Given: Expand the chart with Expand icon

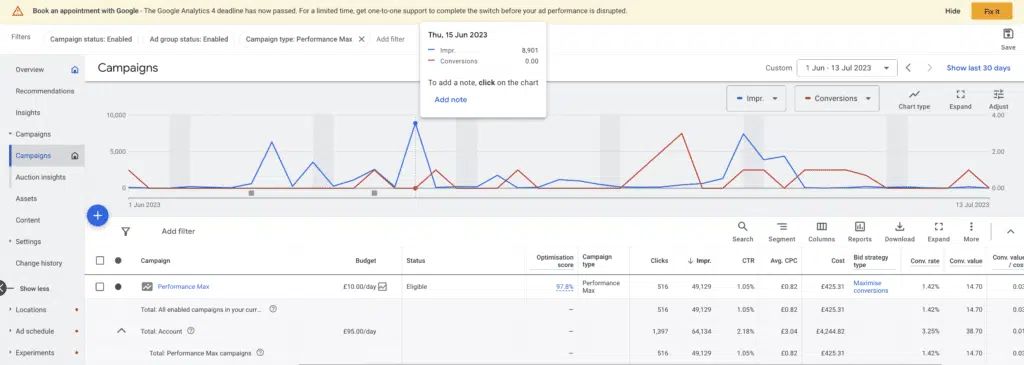Looking at the screenshot, I should (x=960, y=95).
